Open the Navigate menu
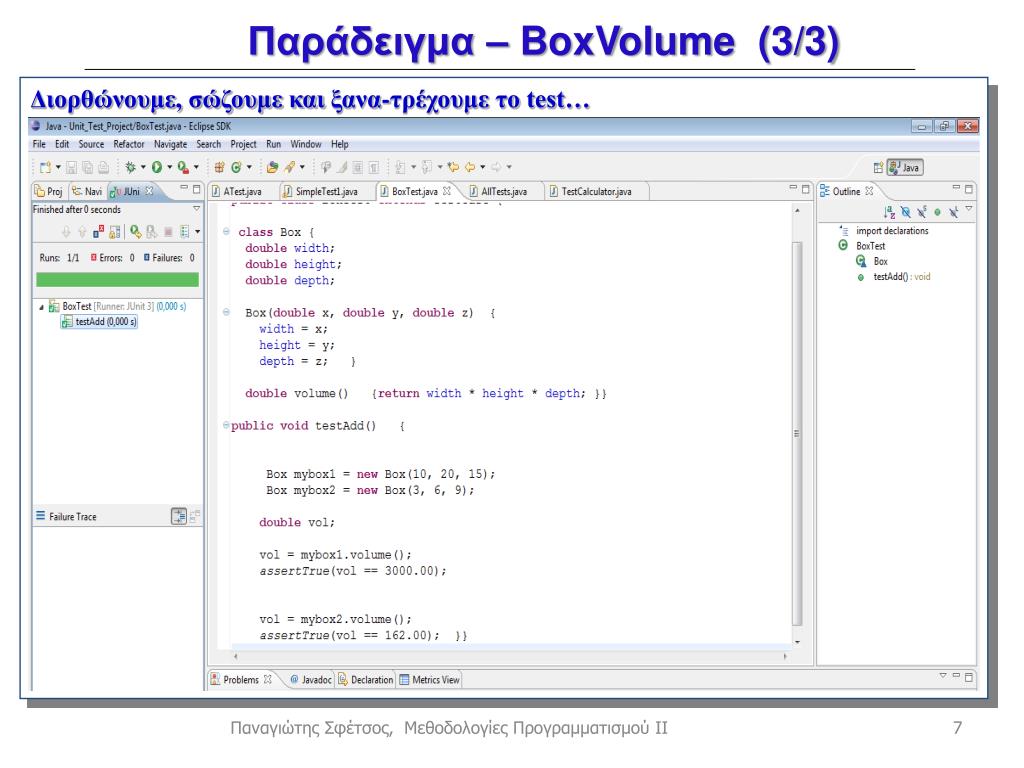The height and width of the screenshot is (768, 1024). (170, 144)
